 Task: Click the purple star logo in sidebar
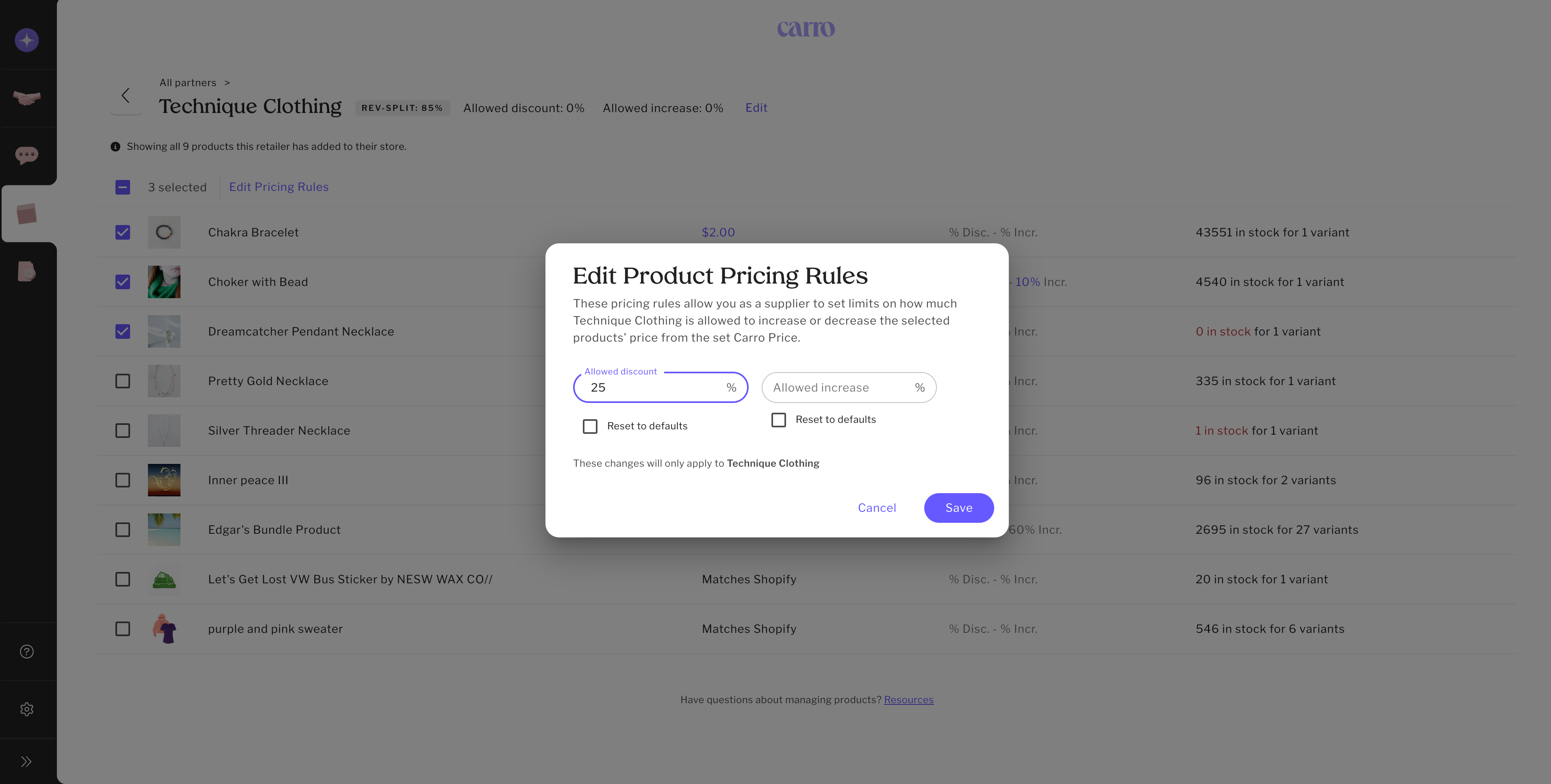point(26,40)
